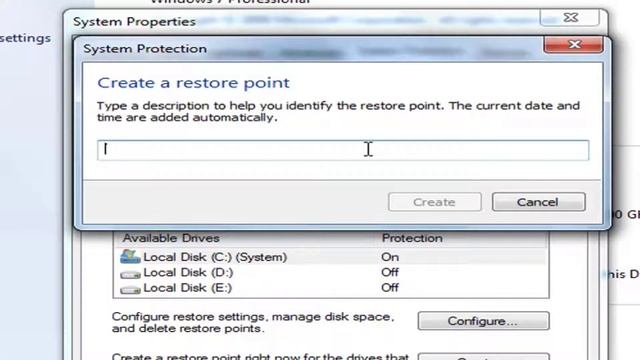Click the Off protection status for D:

pos(390,272)
